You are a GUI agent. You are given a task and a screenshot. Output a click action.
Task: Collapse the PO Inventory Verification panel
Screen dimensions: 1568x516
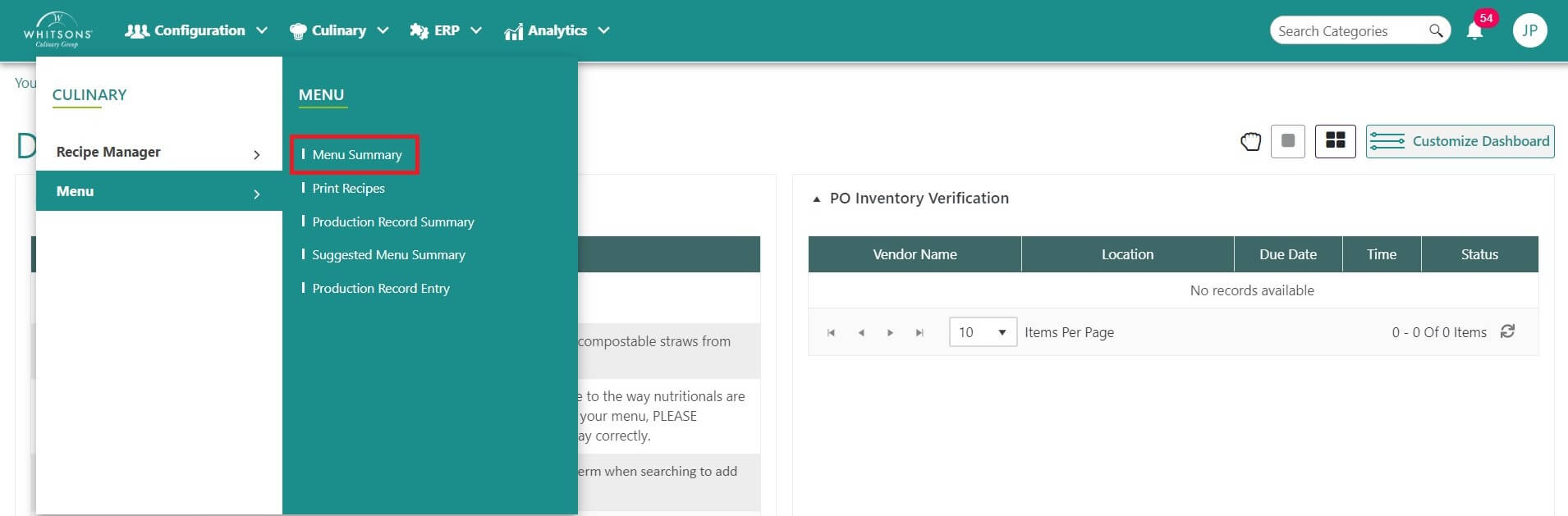coord(816,199)
